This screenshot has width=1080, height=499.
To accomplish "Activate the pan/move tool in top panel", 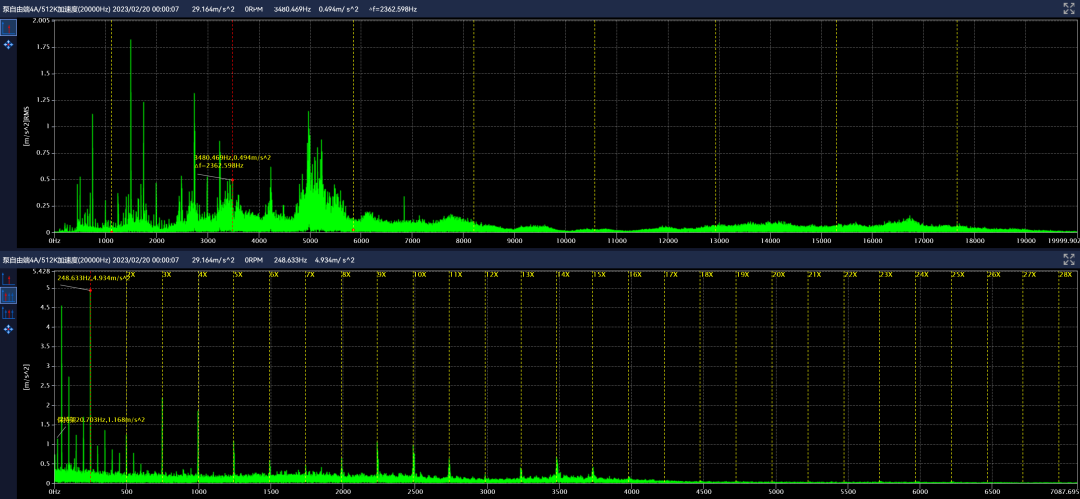I will click(8, 45).
